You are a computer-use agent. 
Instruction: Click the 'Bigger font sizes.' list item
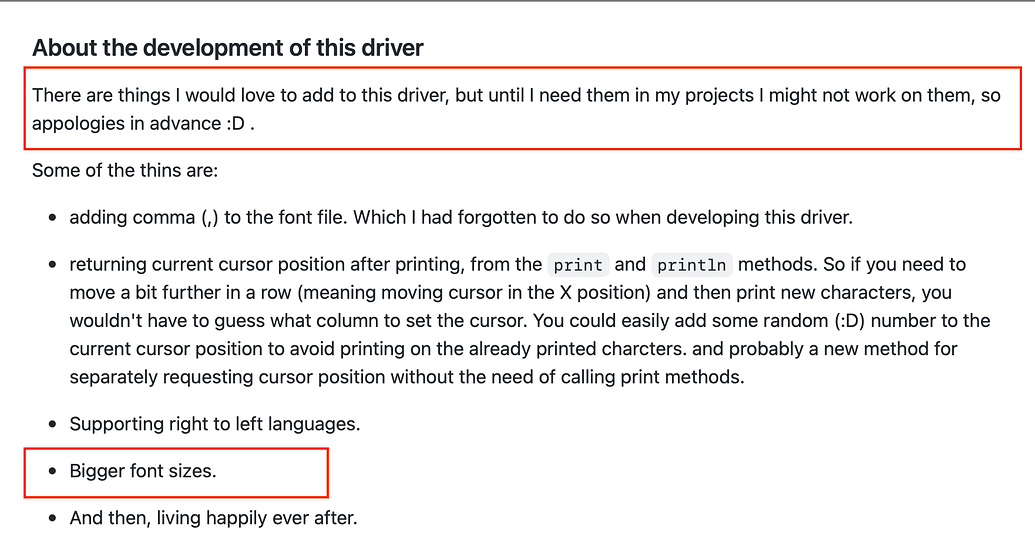(x=143, y=471)
